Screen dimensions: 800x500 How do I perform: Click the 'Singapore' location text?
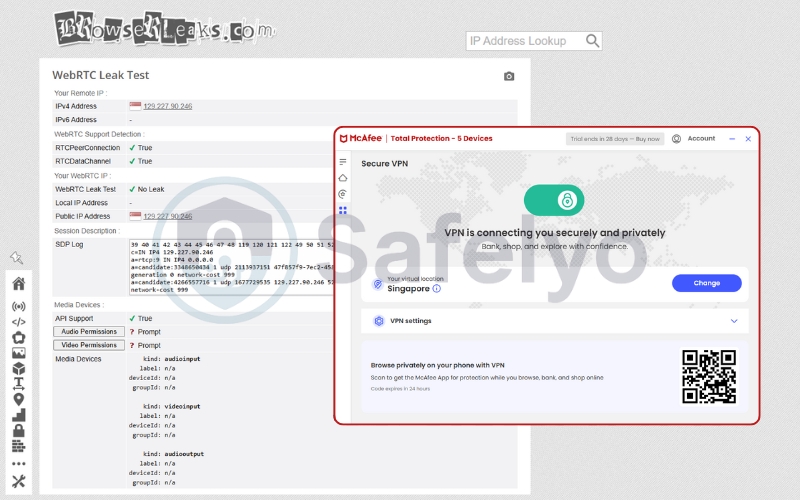click(x=408, y=289)
